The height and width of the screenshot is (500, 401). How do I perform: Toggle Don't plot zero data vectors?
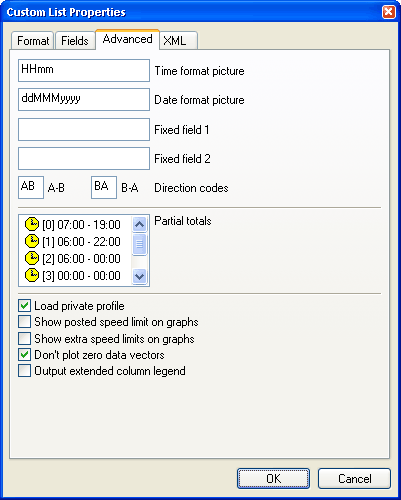pos(25,355)
